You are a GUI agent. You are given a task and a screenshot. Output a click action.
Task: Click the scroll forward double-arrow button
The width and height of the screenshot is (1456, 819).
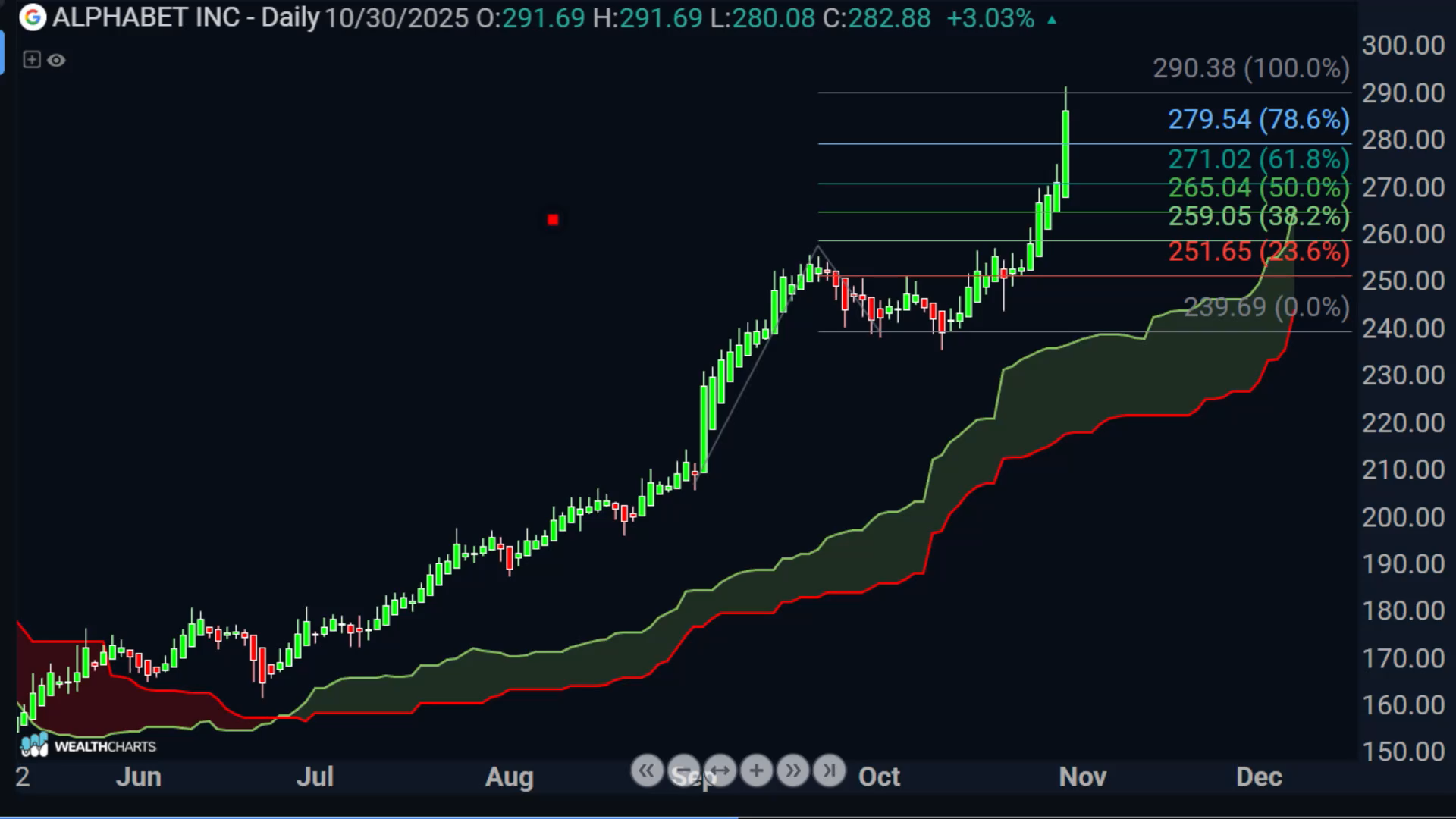(792, 771)
